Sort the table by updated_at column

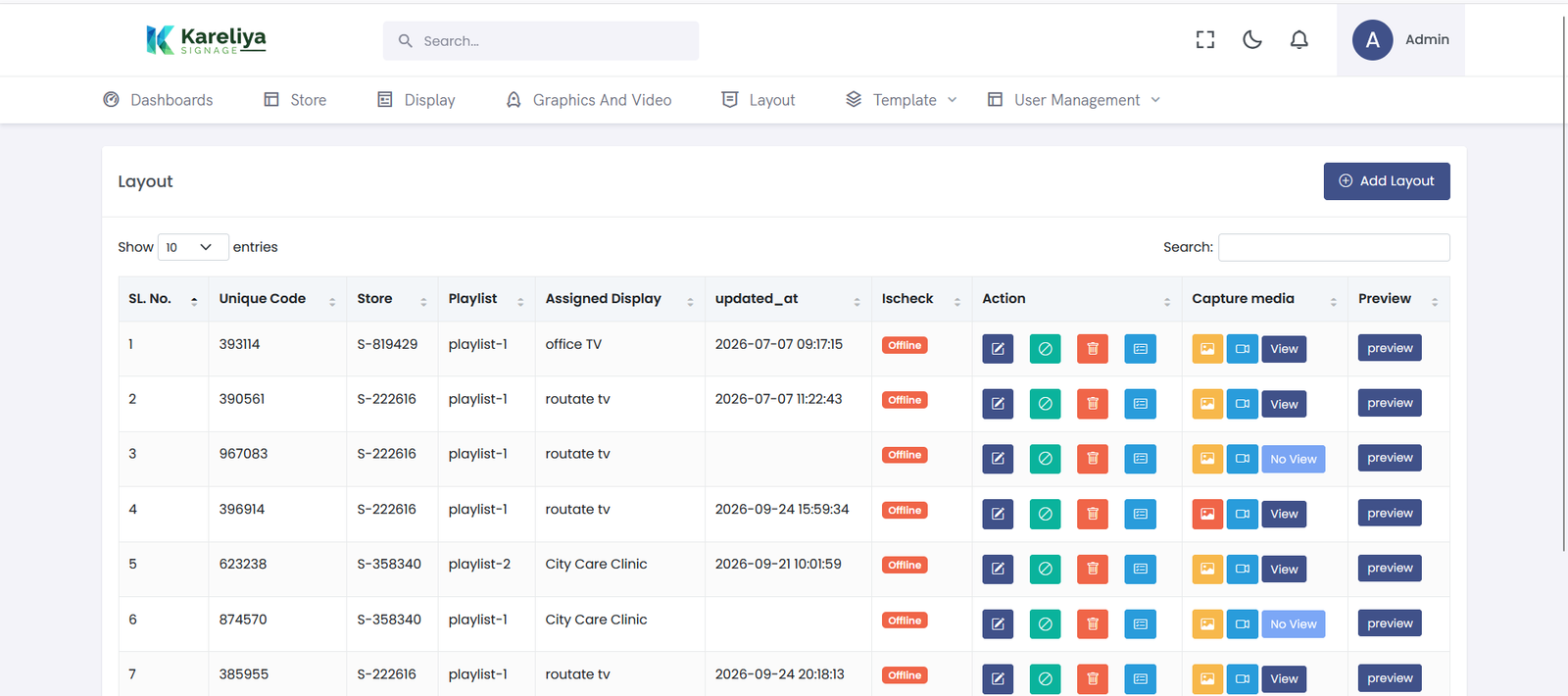(x=788, y=299)
